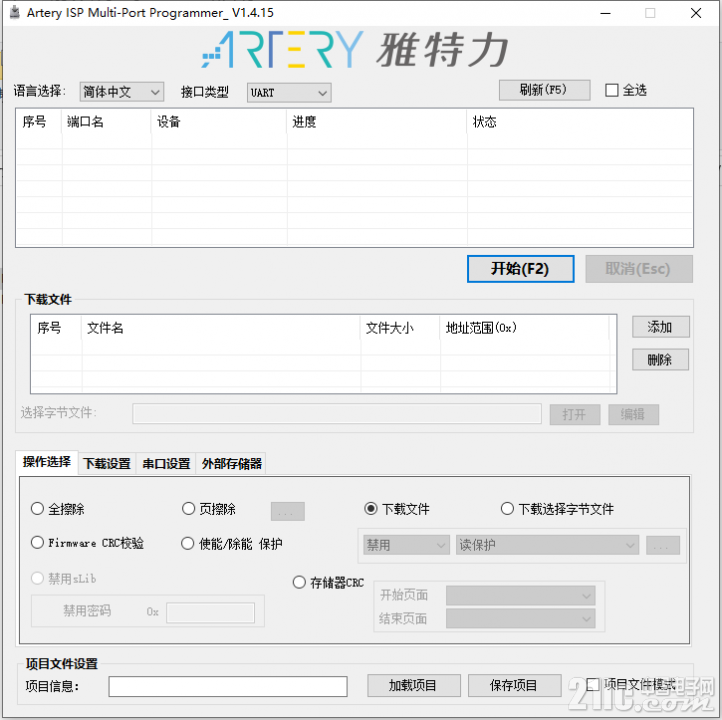
Task: Select the 页擦除 radio option
Action: click(x=188, y=509)
